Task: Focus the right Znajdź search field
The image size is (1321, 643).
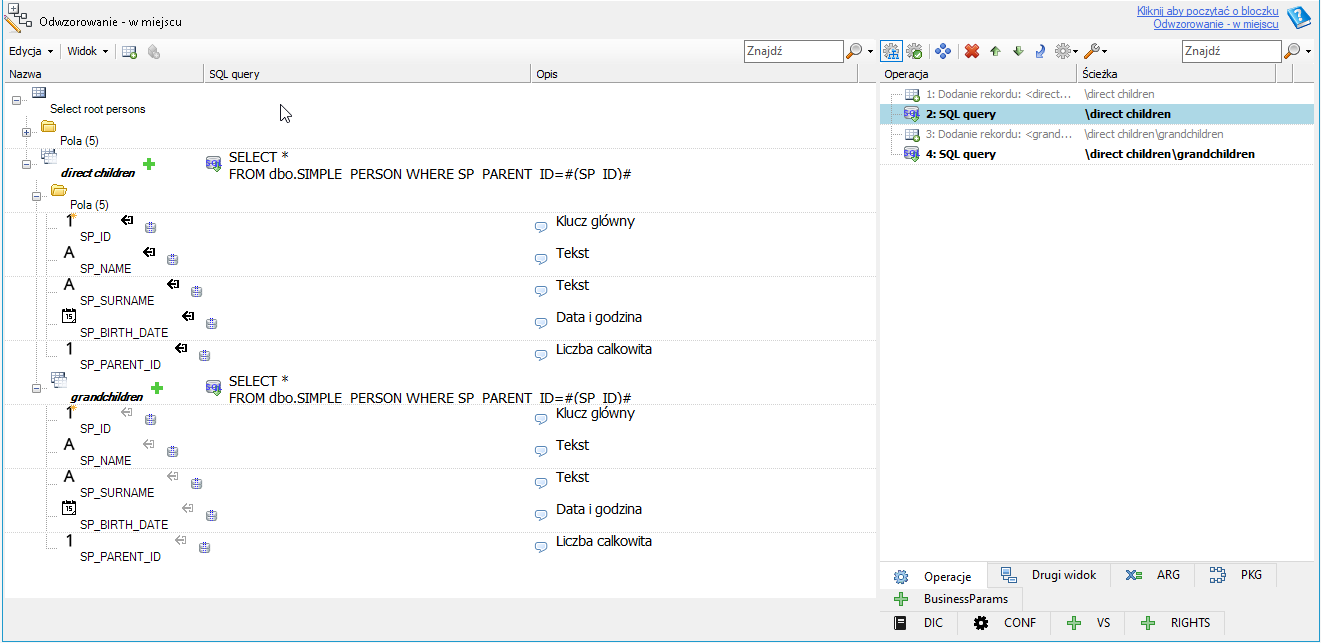Action: [x=1231, y=51]
